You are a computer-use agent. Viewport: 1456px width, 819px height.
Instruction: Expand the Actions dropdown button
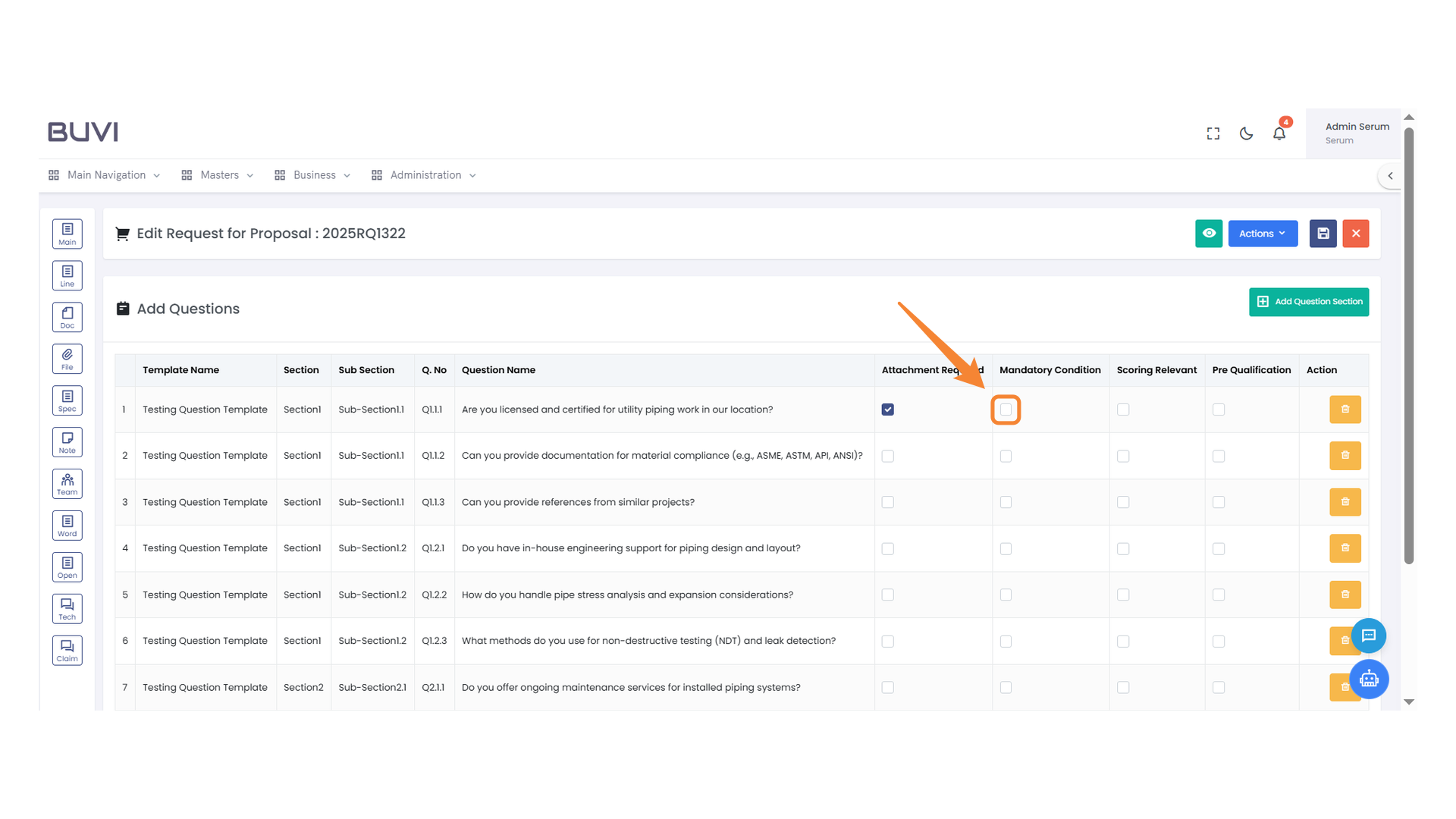[x=1263, y=234]
